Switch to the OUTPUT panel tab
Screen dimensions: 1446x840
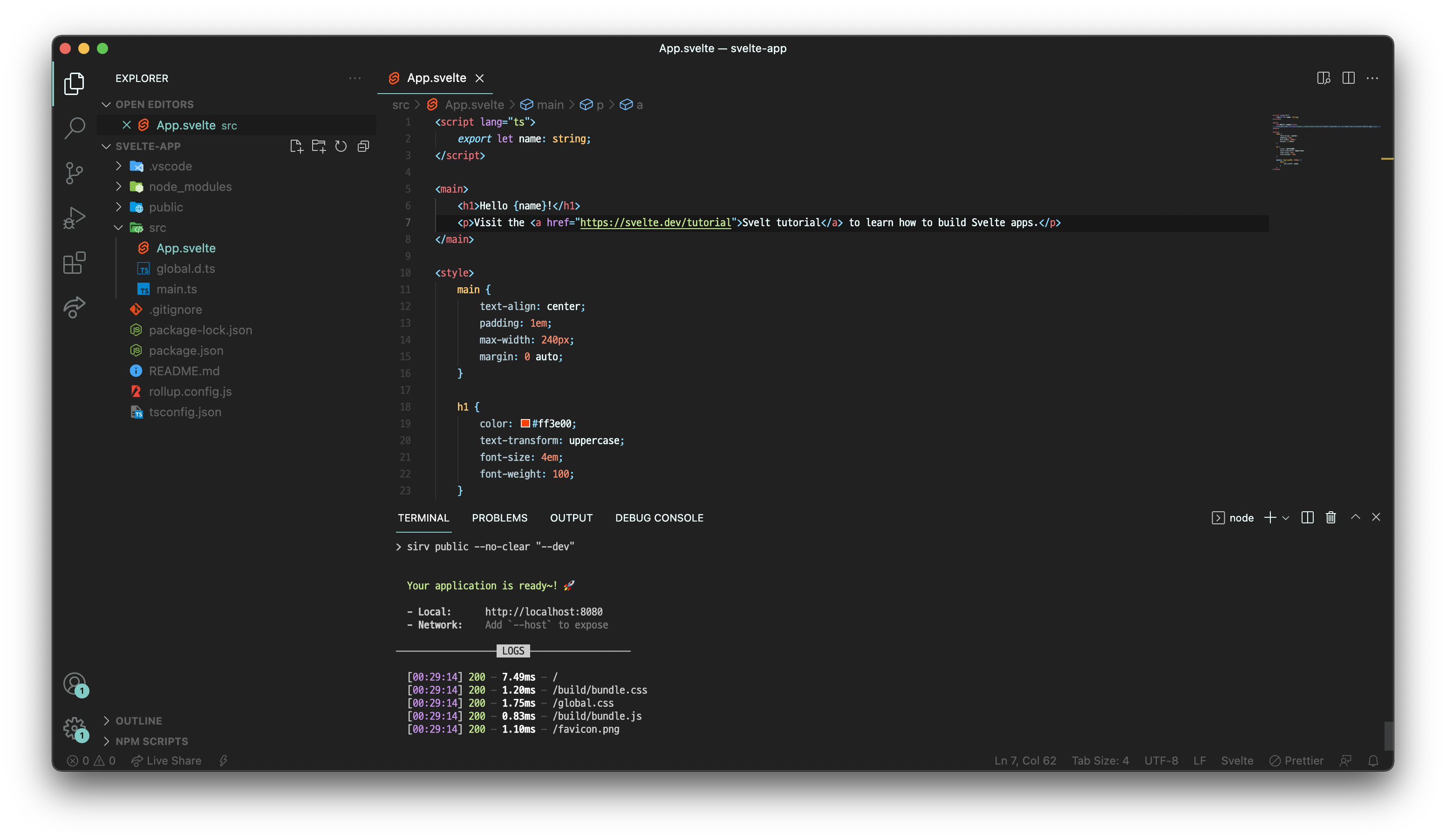[x=571, y=518]
